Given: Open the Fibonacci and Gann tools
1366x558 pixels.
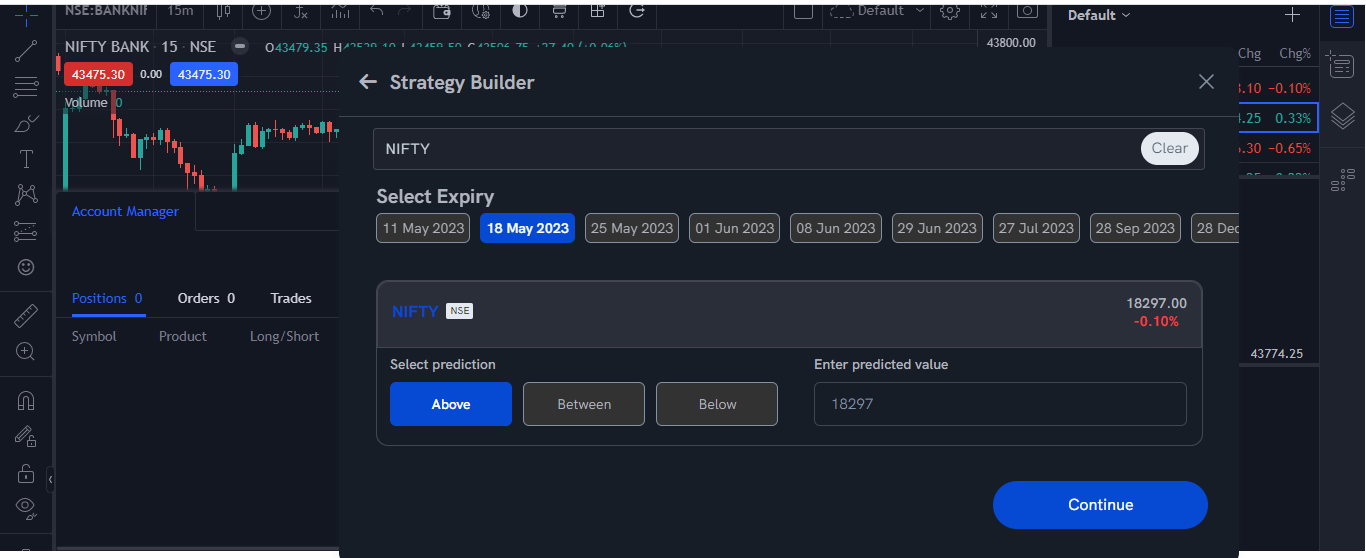Looking at the screenshot, I should pyautogui.click(x=26, y=87).
